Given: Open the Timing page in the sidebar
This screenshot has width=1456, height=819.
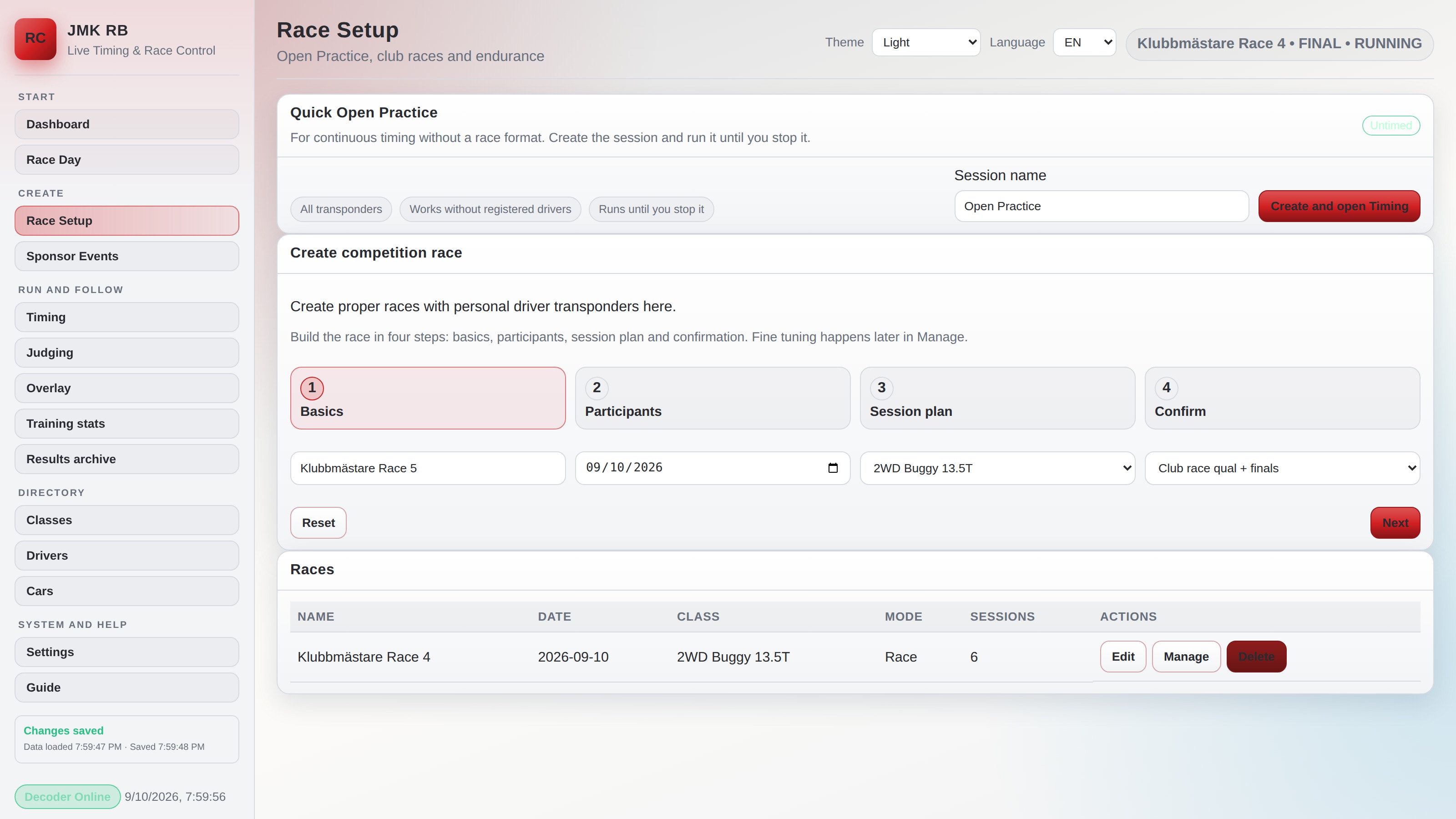Looking at the screenshot, I should pyautogui.click(x=126, y=317).
